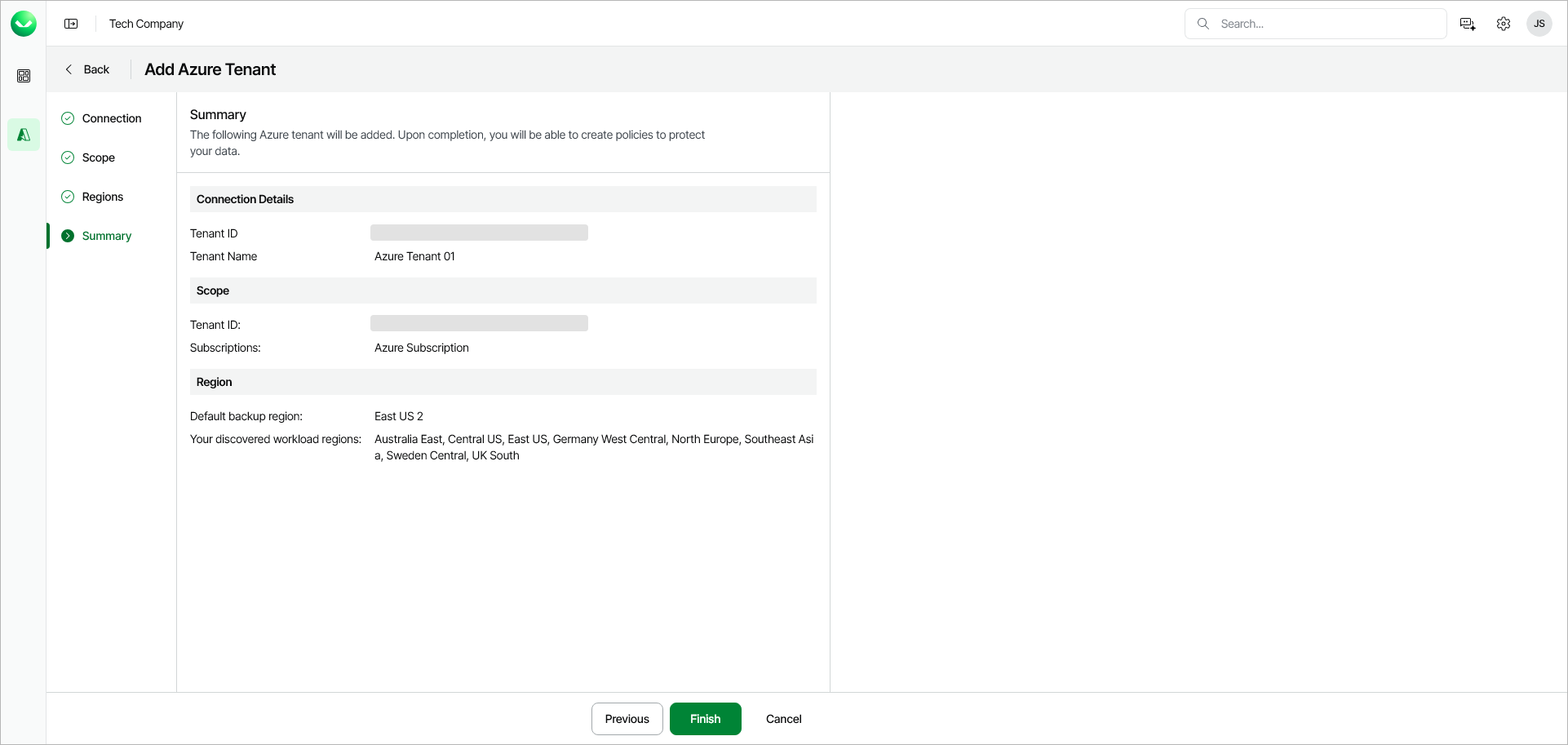
Task: Click the Finish button
Action: coord(706,719)
